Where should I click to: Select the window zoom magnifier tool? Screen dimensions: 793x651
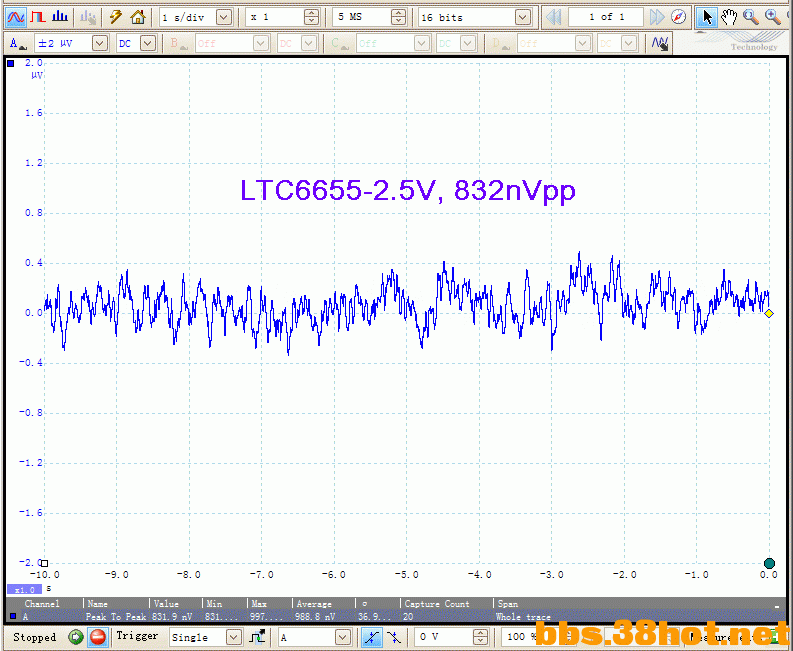coord(751,17)
